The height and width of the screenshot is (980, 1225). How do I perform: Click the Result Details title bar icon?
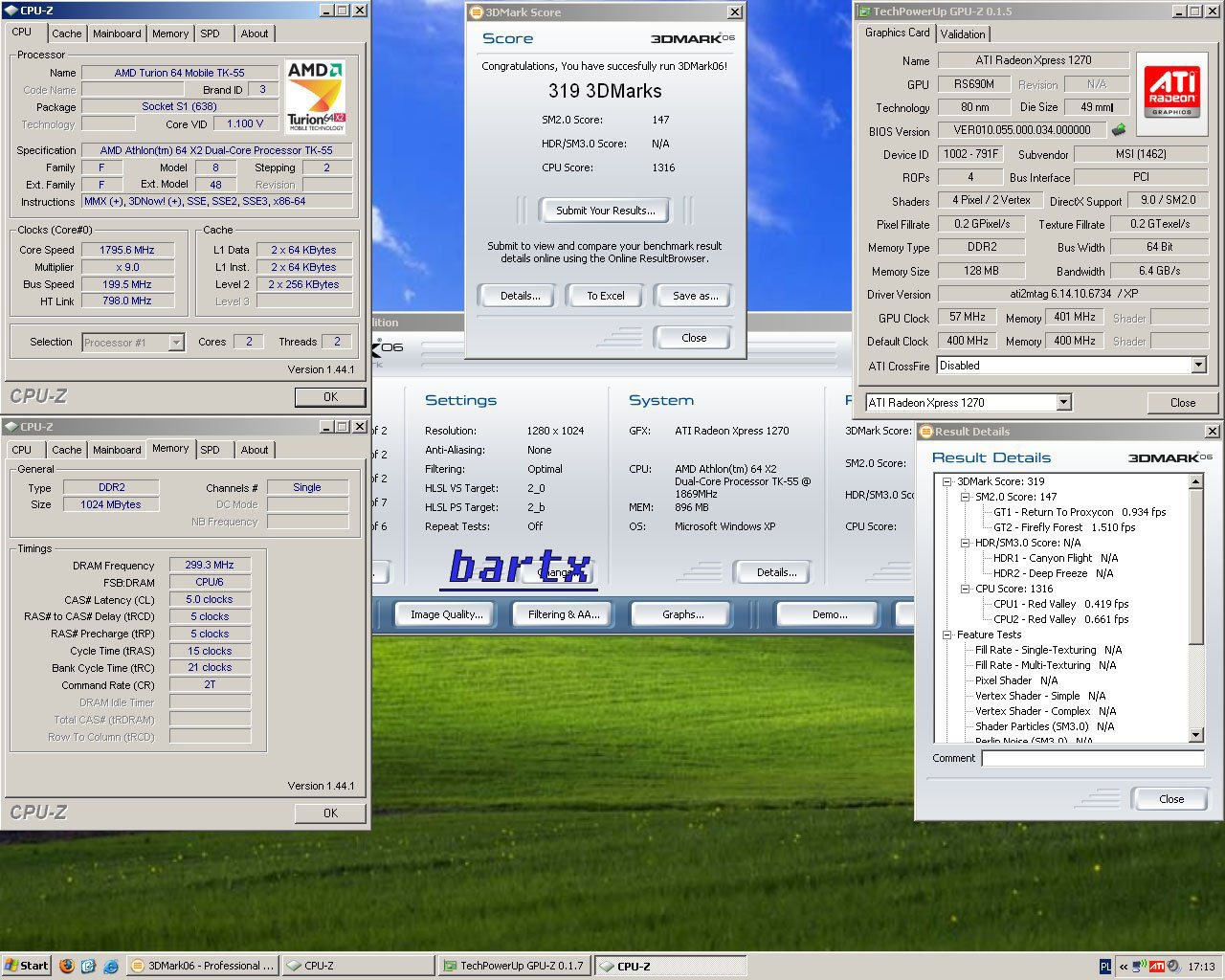click(925, 432)
